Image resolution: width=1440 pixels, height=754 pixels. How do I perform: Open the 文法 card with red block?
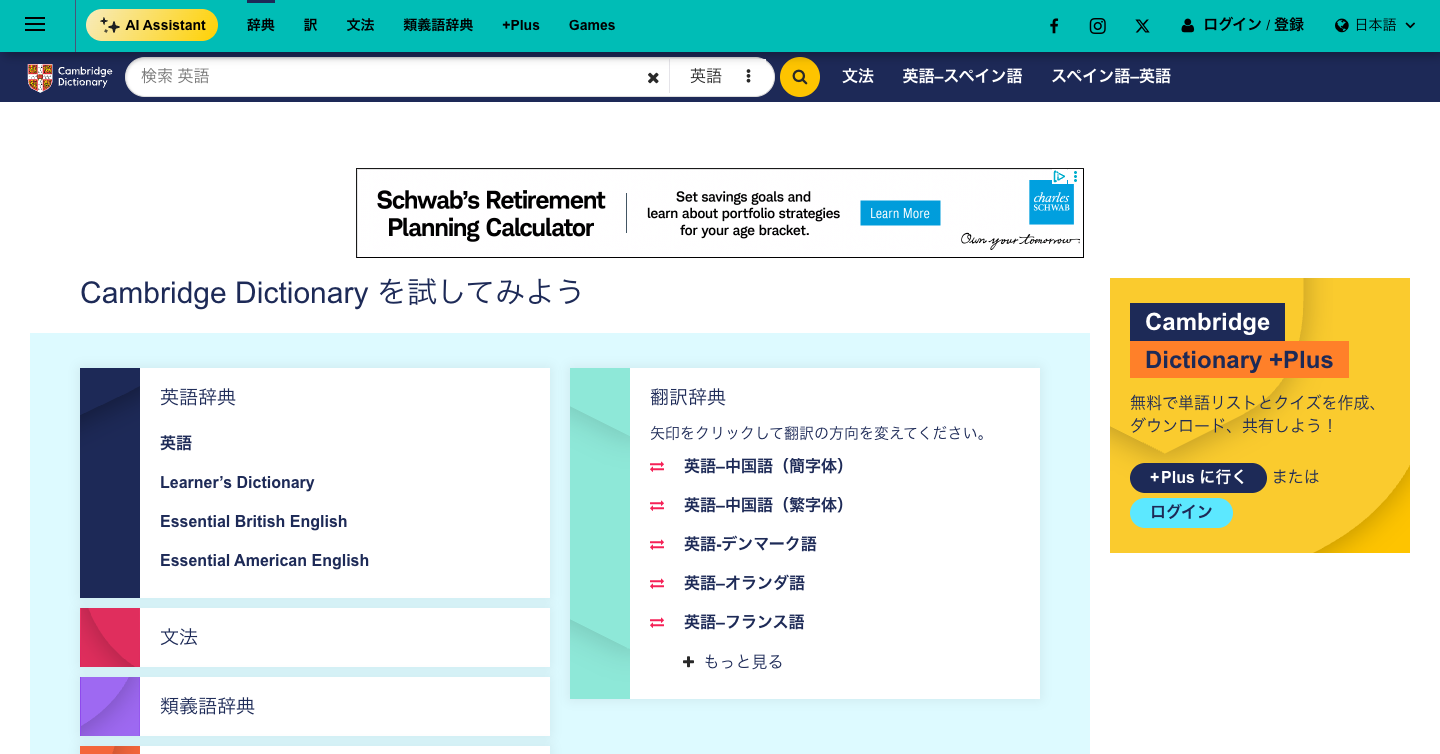pos(315,637)
